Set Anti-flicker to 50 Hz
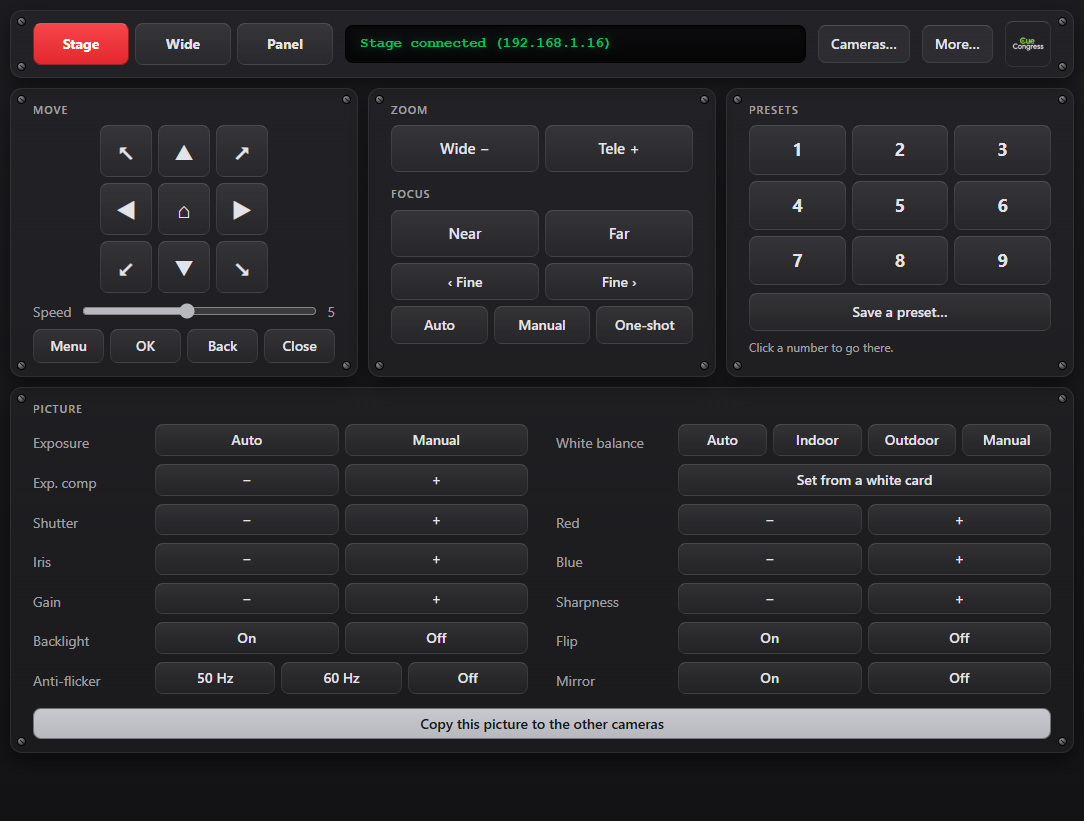The width and height of the screenshot is (1084, 821). (215, 678)
